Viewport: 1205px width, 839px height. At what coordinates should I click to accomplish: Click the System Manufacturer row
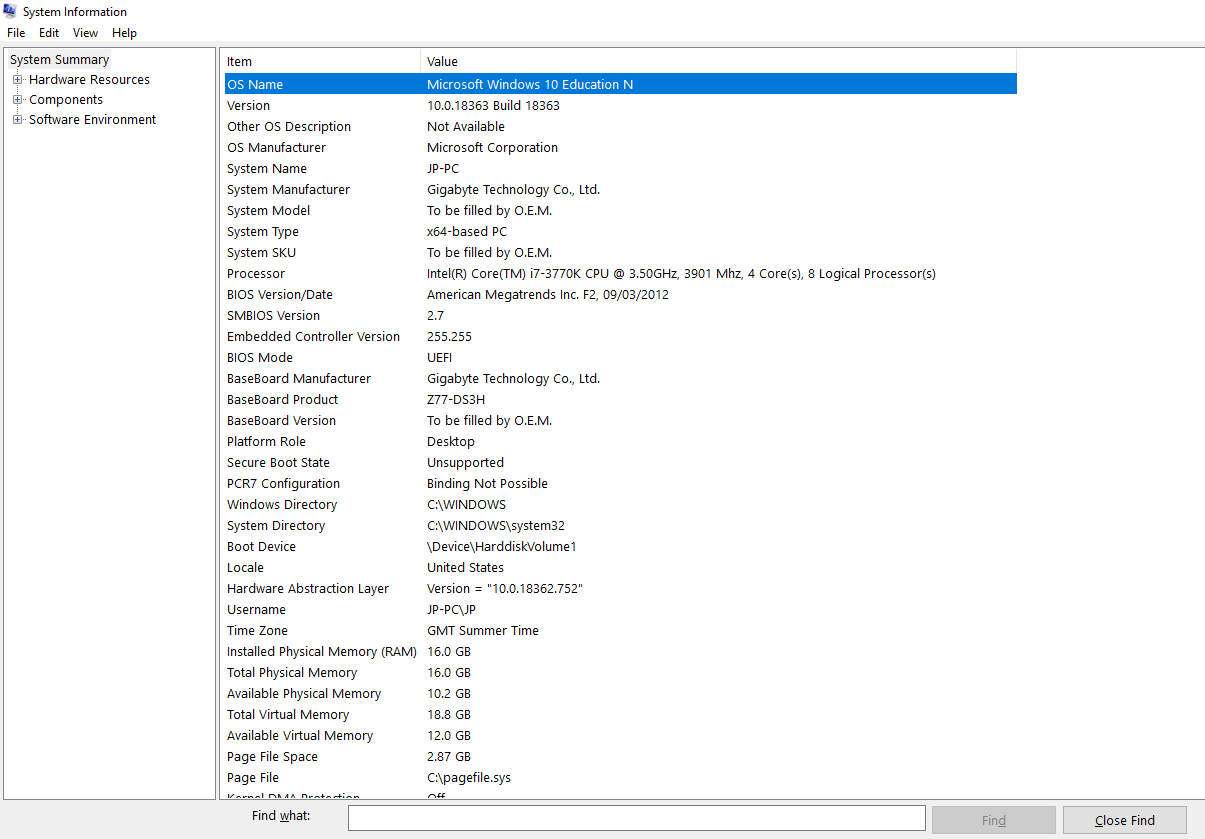(x=620, y=190)
